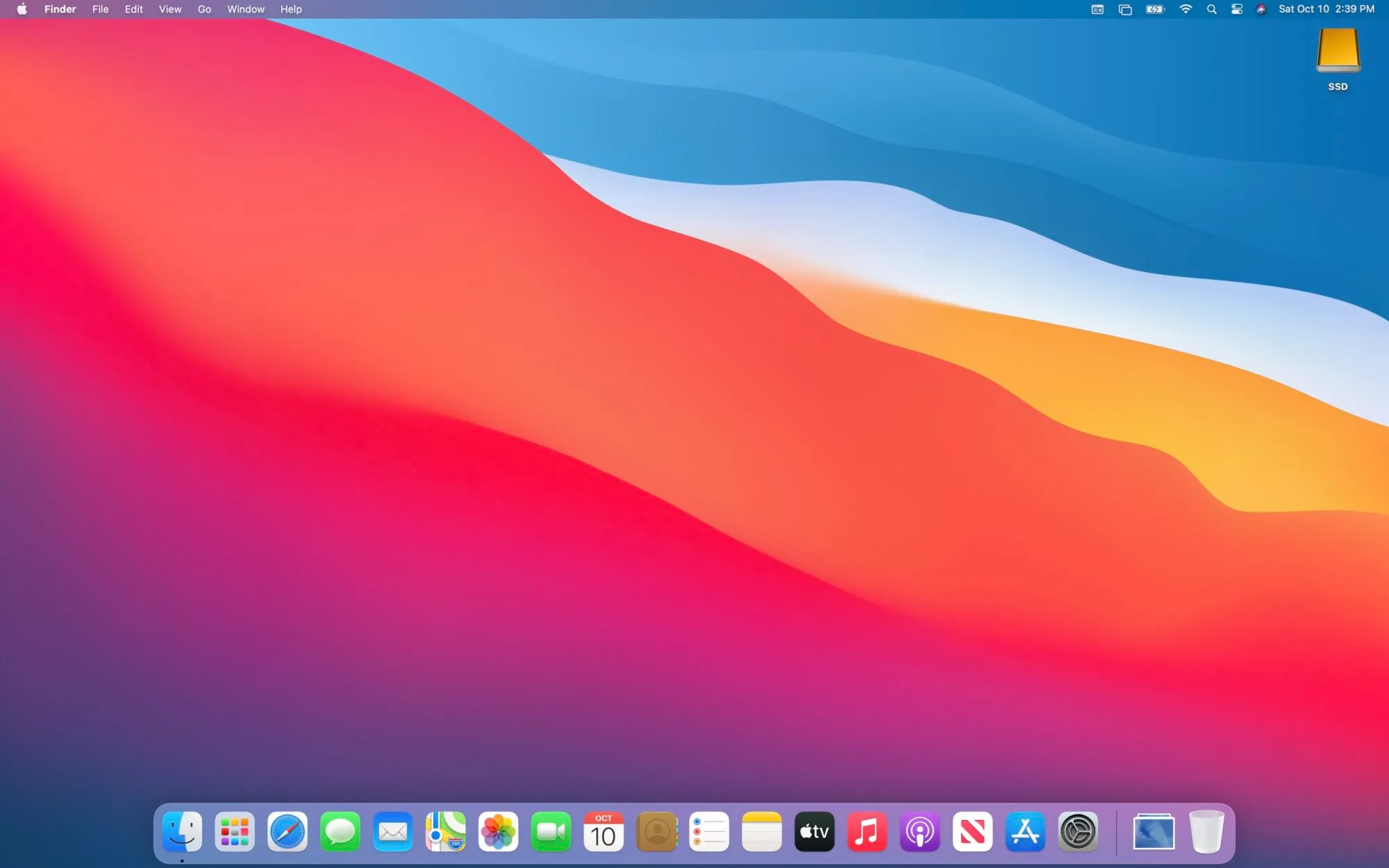Check Wi-Fi status in the menu bar

tap(1186, 9)
